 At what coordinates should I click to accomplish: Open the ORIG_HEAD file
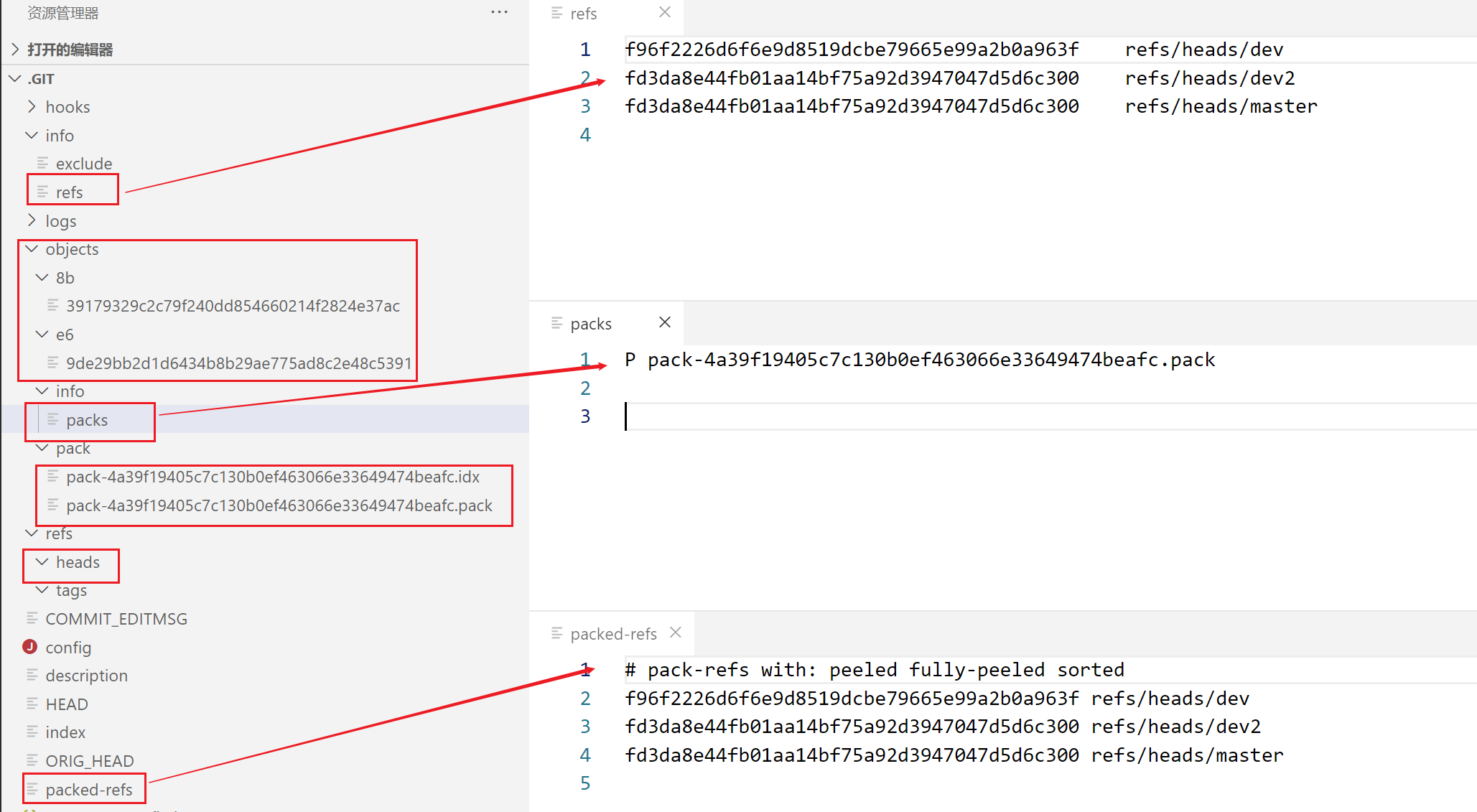pos(90,761)
